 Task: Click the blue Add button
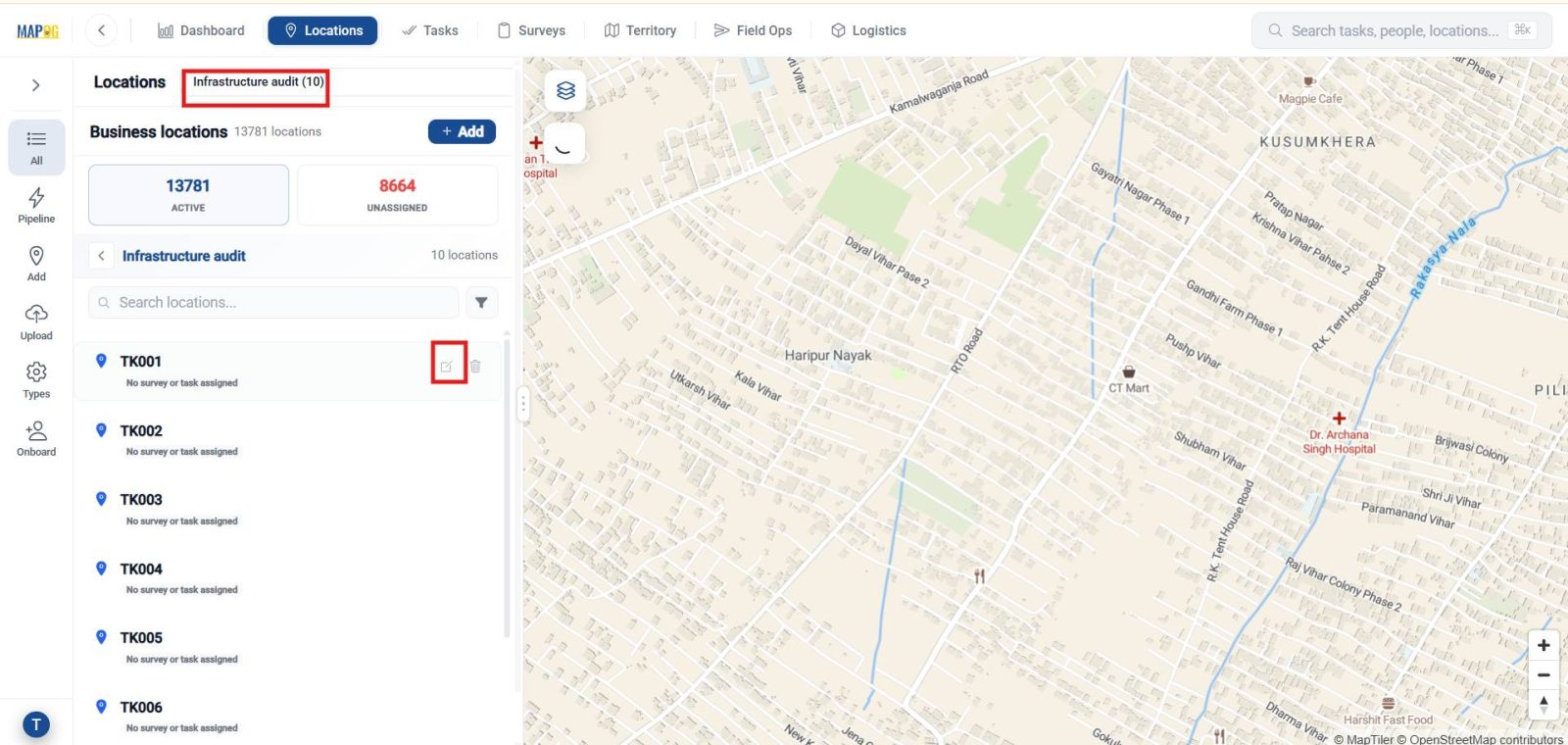point(462,131)
